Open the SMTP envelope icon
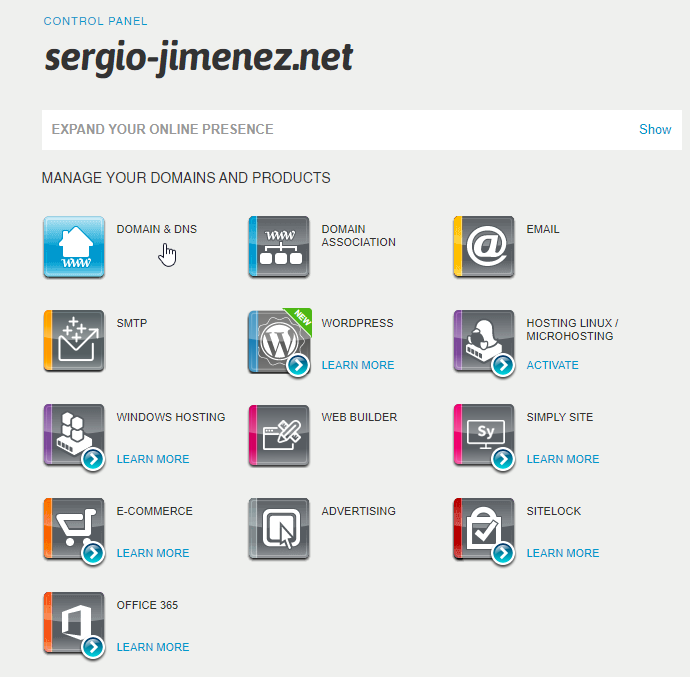 (x=74, y=341)
